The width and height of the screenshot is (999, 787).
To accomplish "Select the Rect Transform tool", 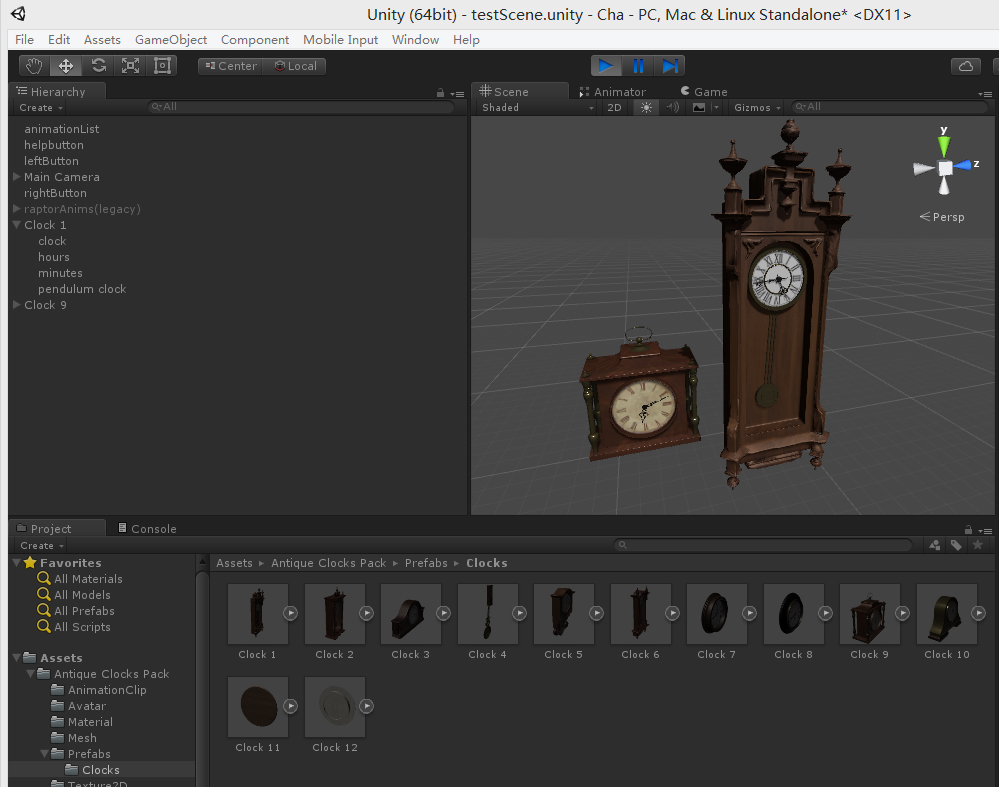I will (x=162, y=65).
